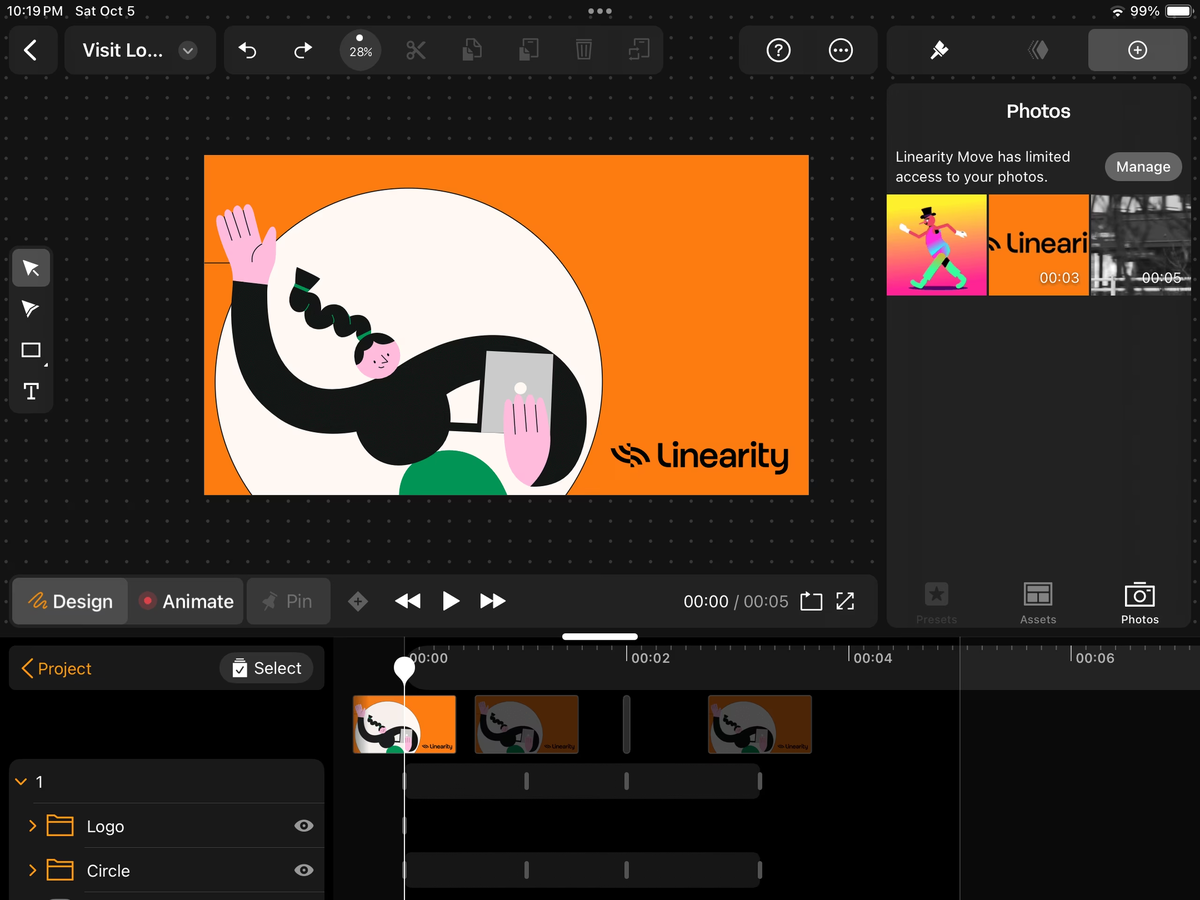This screenshot has width=1200, height=900.
Task: Choose the Node direct selection tool
Action: coord(31,309)
